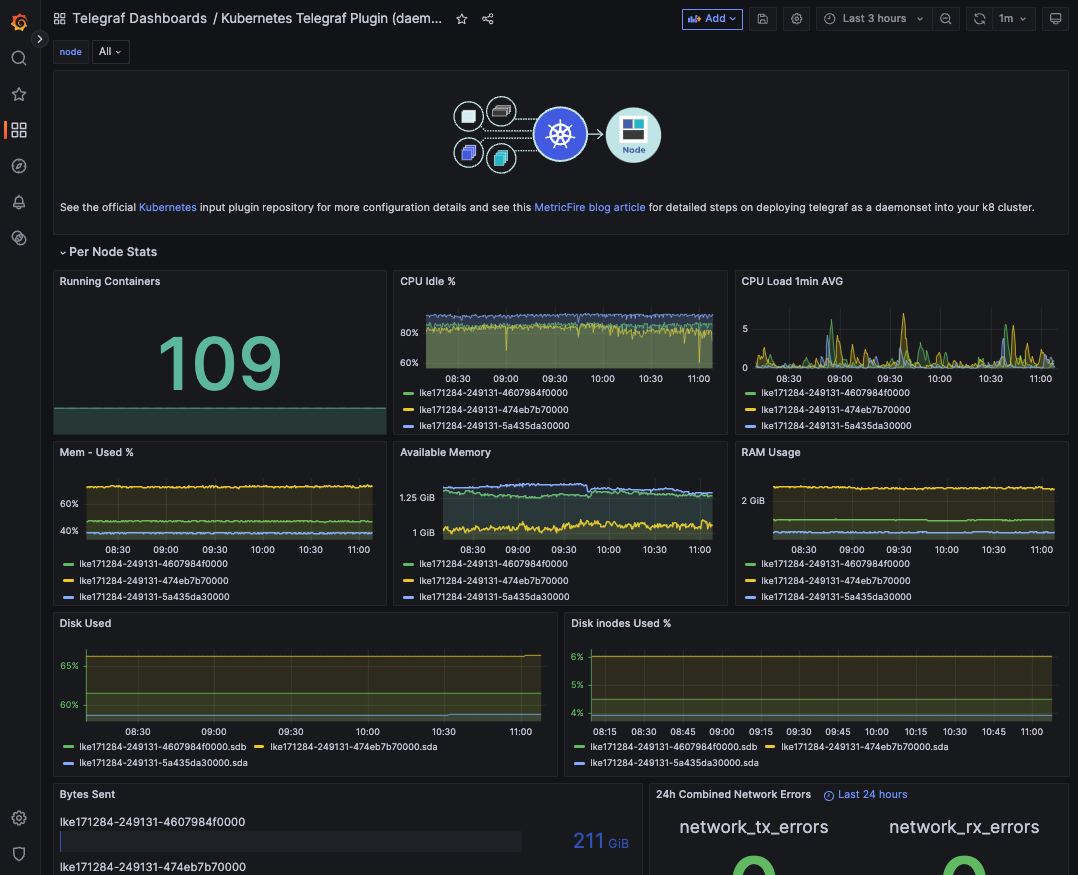Zoom out time range with magnifier icon
This screenshot has height=875, width=1078.
point(946,19)
